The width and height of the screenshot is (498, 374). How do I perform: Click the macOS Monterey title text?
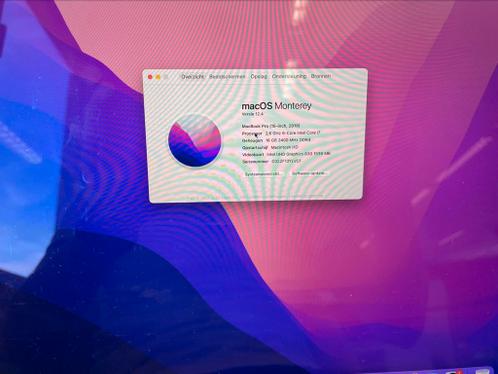coord(276,106)
